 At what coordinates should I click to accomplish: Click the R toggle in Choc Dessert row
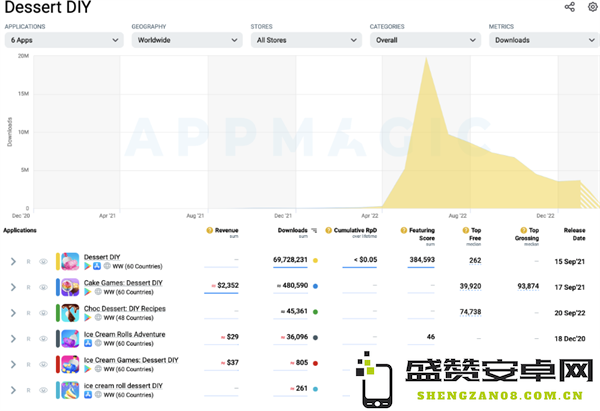tap(28, 313)
